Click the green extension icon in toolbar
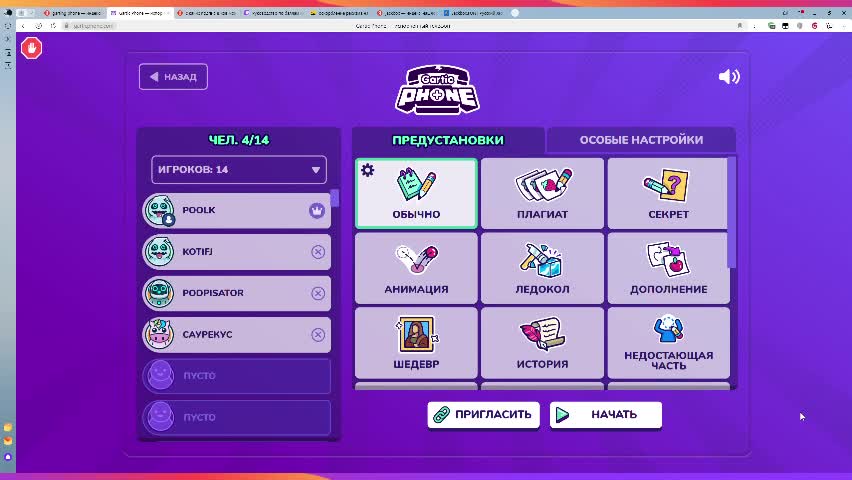The width and height of the screenshot is (852, 480). 772,26
